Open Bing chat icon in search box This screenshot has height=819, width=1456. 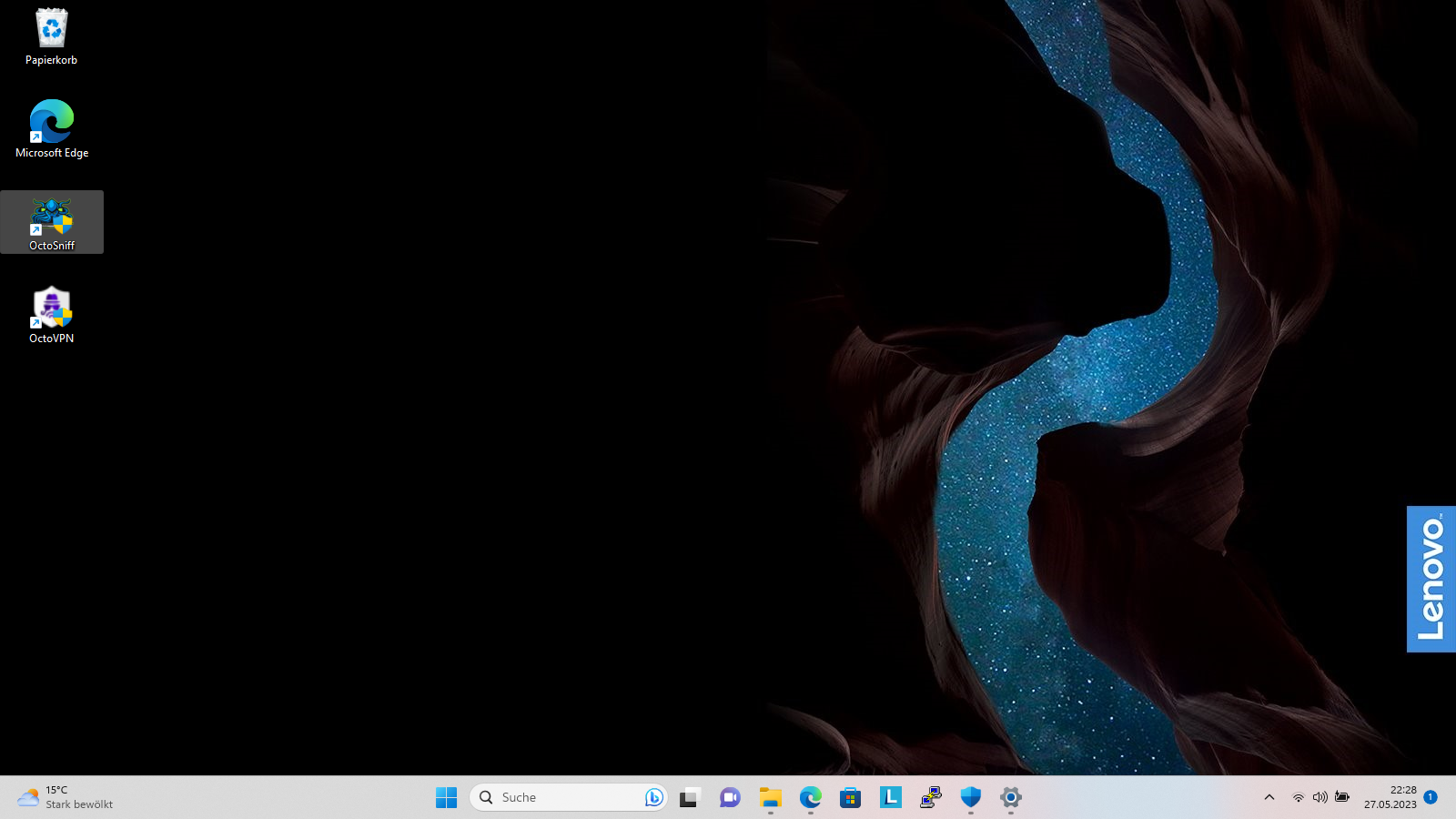click(x=653, y=798)
